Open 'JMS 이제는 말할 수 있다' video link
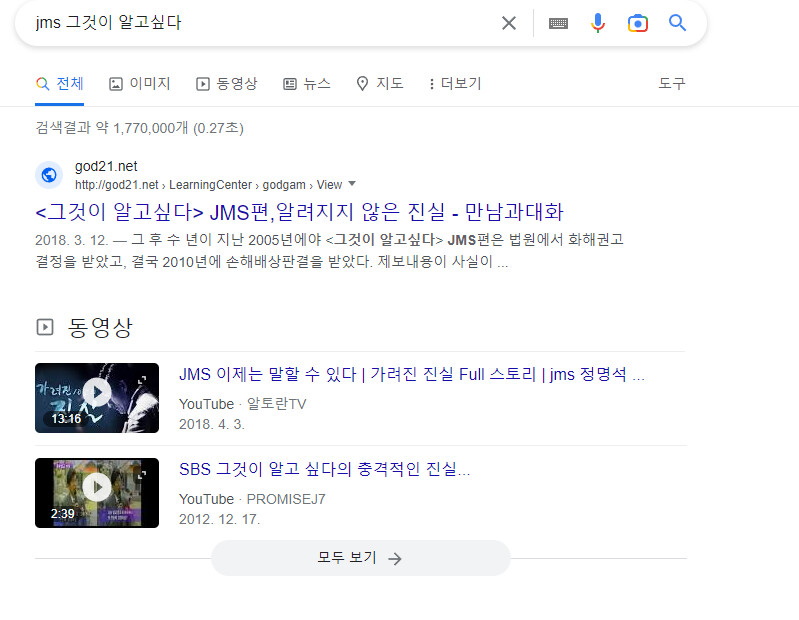The width and height of the screenshot is (799, 620). pyautogui.click(x=412, y=374)
